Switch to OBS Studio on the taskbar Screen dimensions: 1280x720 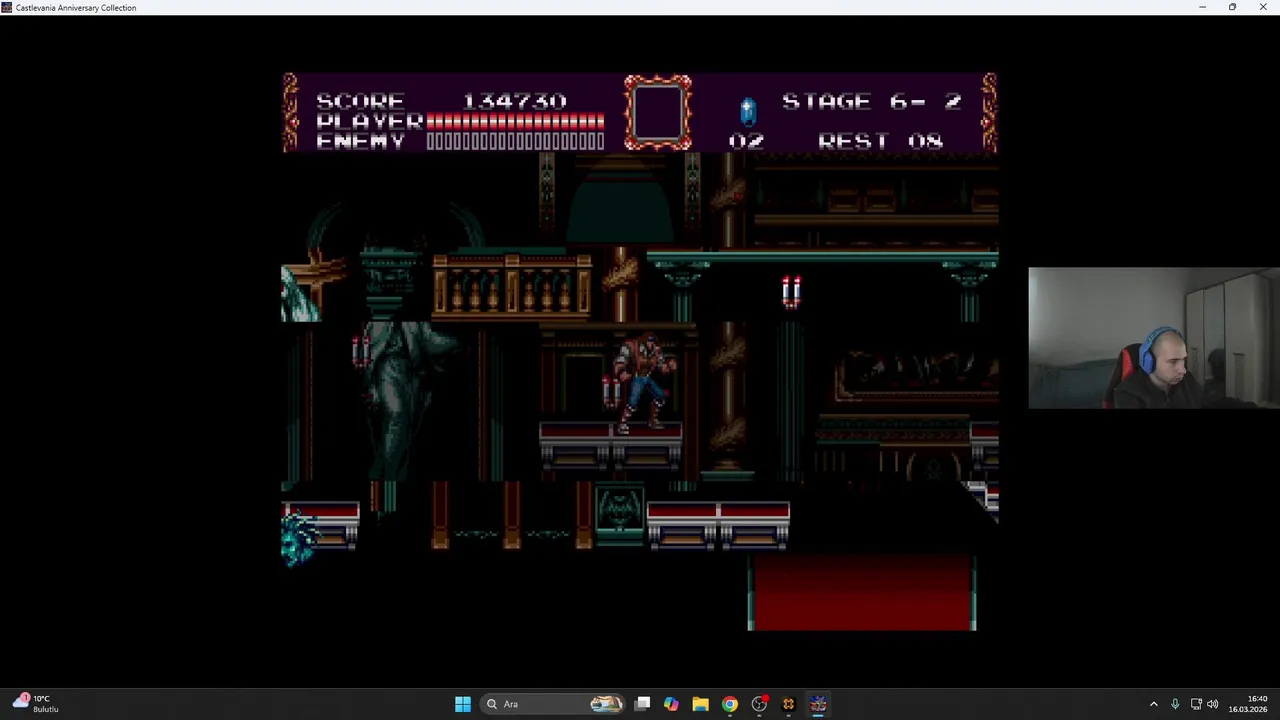[x=759, y=704]
